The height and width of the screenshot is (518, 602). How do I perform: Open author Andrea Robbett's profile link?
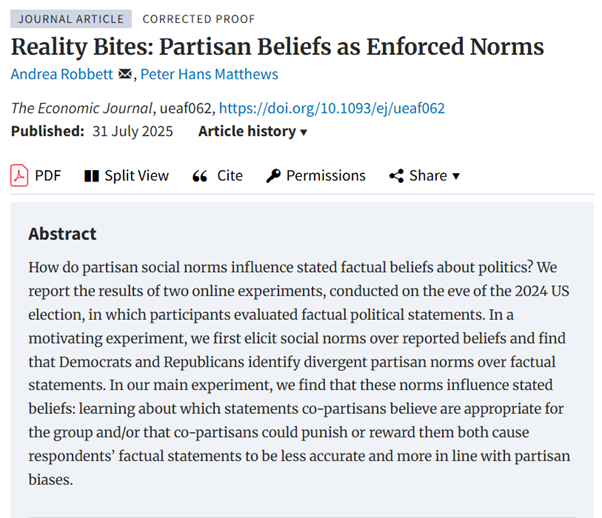click(x=62, y=74)
